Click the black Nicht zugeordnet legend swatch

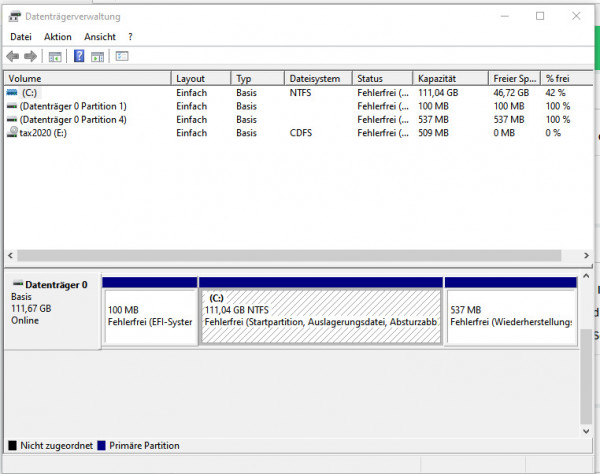(x=13, y=446)
